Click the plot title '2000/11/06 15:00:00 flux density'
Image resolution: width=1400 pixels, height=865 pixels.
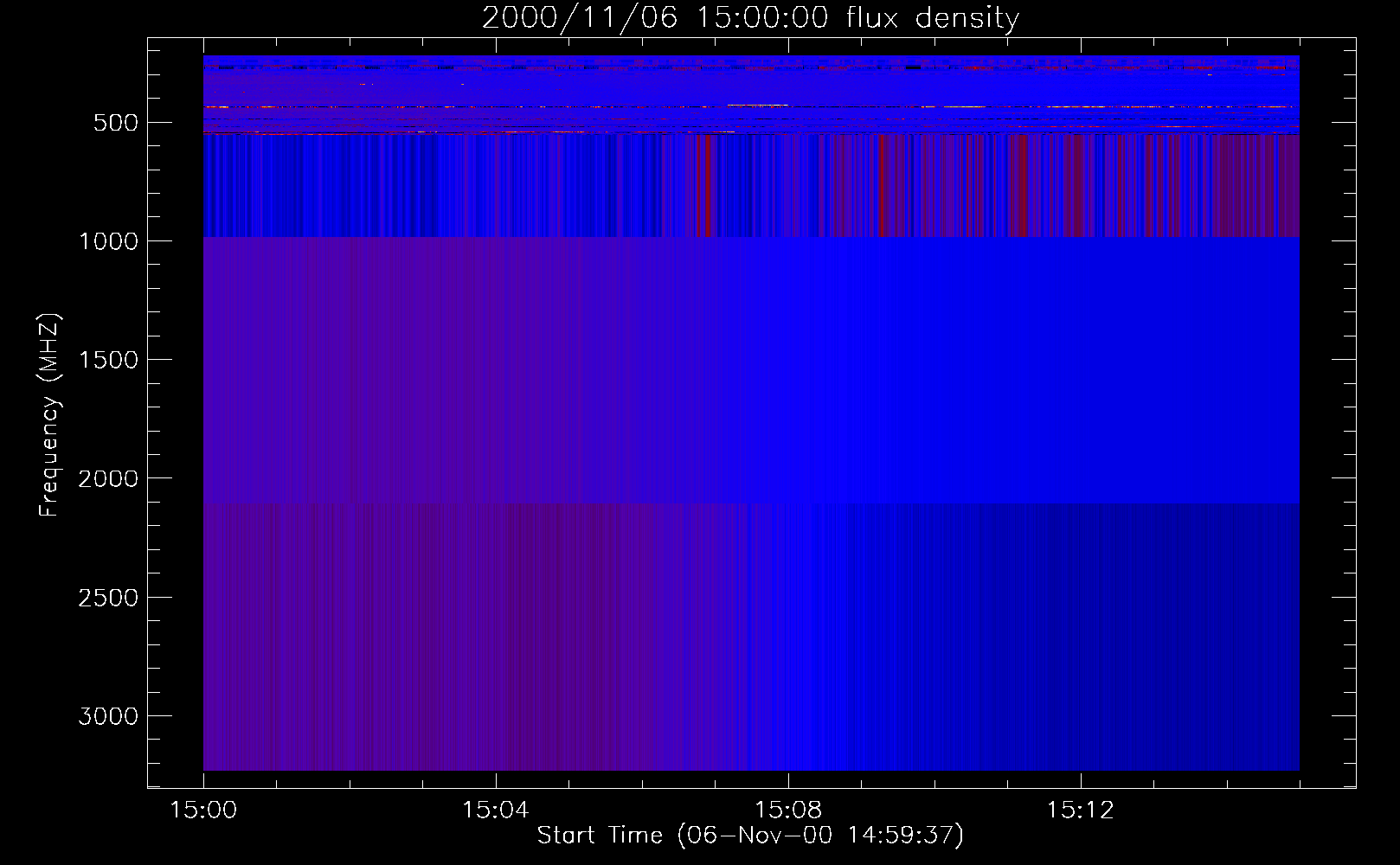(x=750, y=18)
